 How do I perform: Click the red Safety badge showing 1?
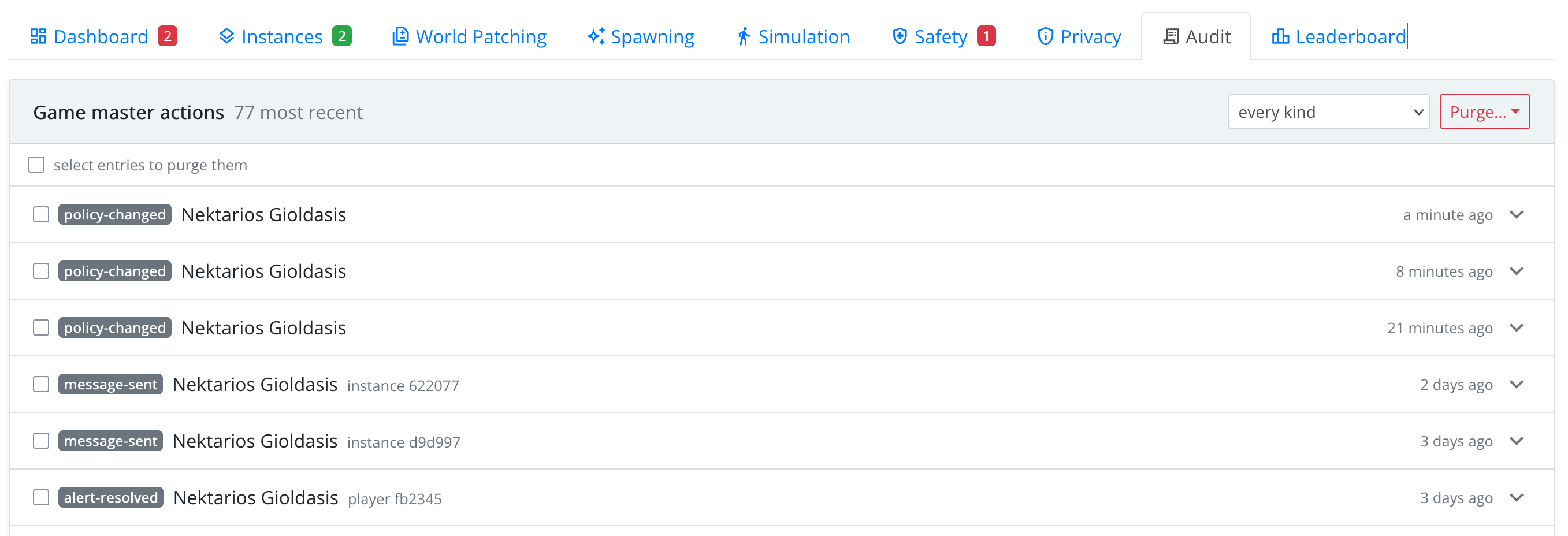tap(987, 36)
